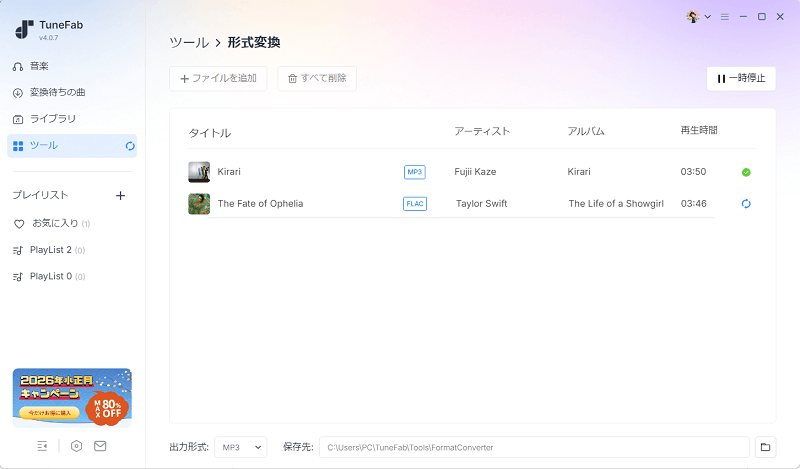
Task: Maximize the TuneFab window
Action: [x=762, y=17]
